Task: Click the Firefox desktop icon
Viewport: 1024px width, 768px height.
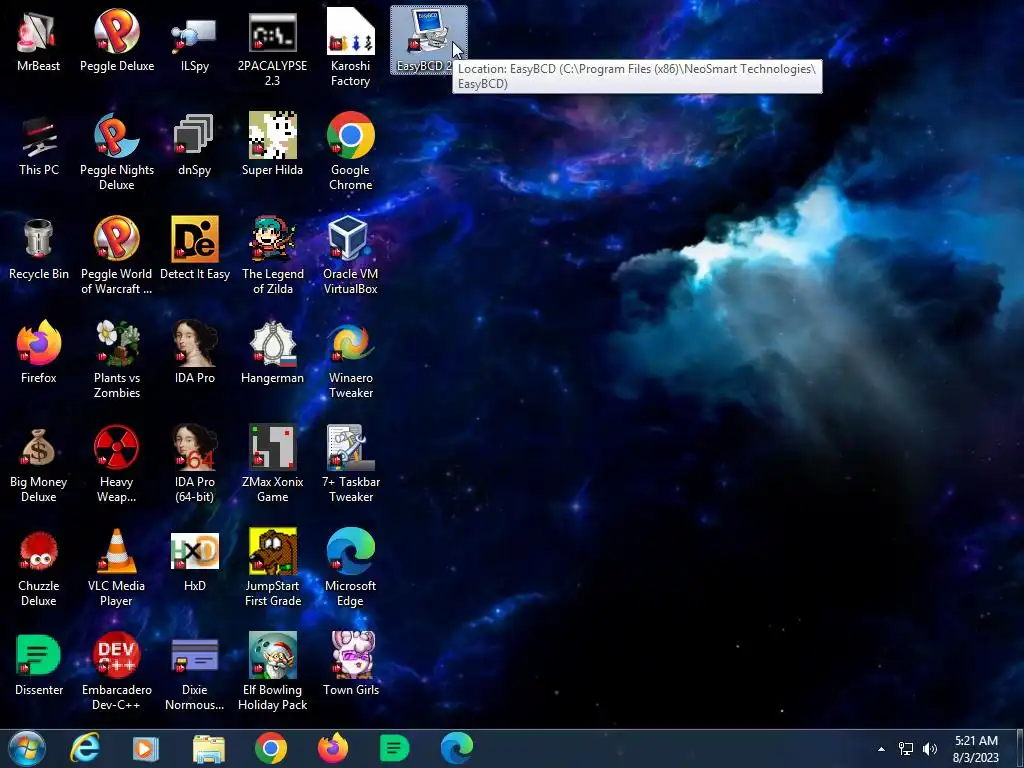Action: 39,352
